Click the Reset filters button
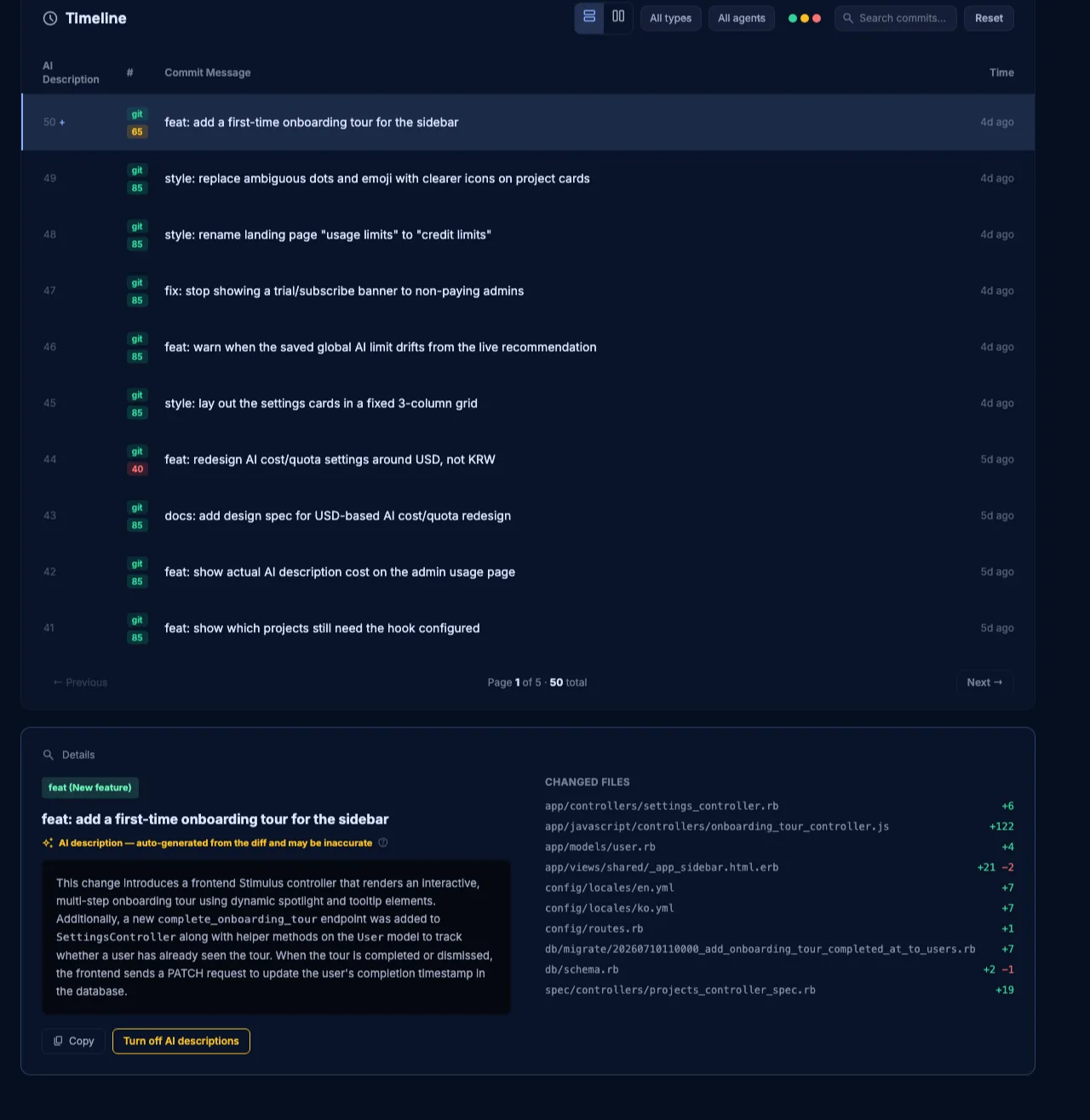Screen dimensions: 1090x1120 989,18
